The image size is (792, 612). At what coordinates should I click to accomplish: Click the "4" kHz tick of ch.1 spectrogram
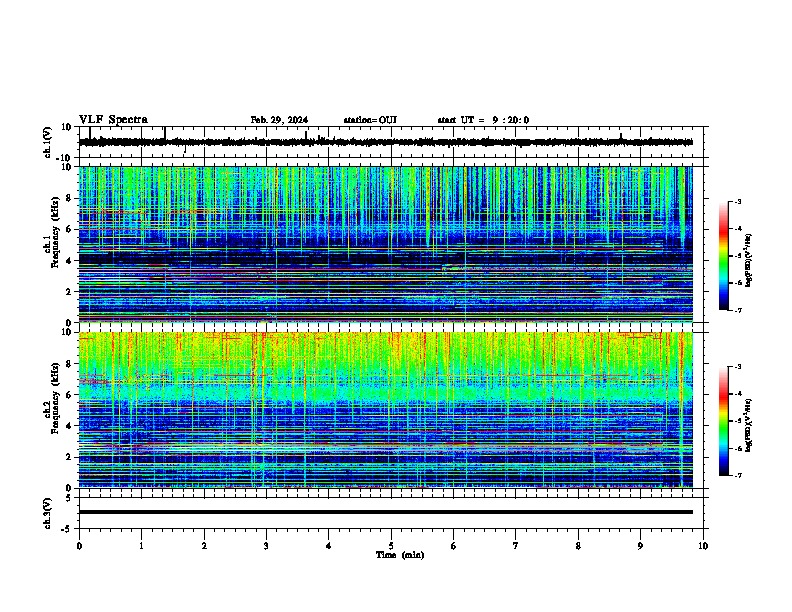[x=70, y=261]
